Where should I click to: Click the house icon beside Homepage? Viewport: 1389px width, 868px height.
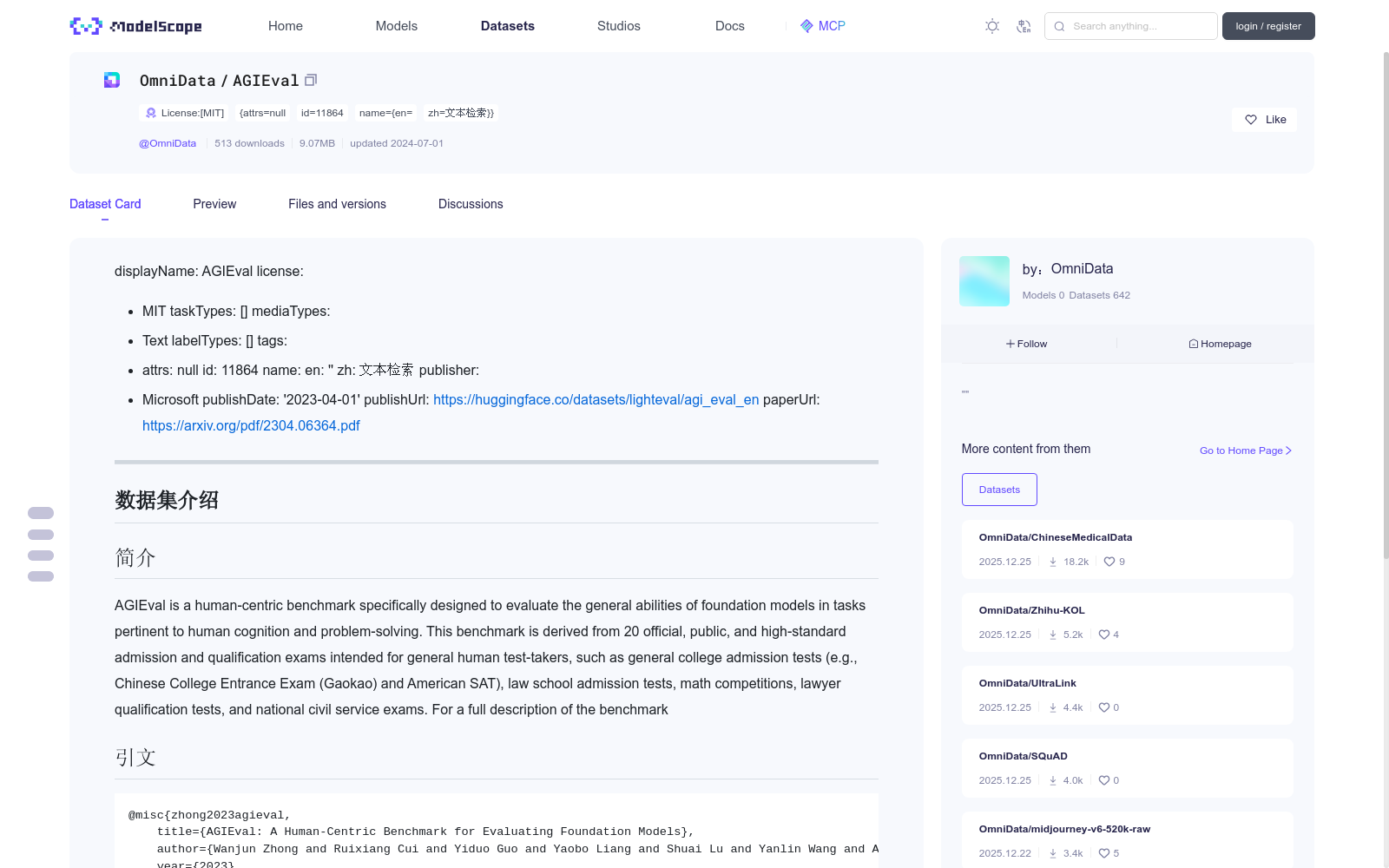[1194, 344]
